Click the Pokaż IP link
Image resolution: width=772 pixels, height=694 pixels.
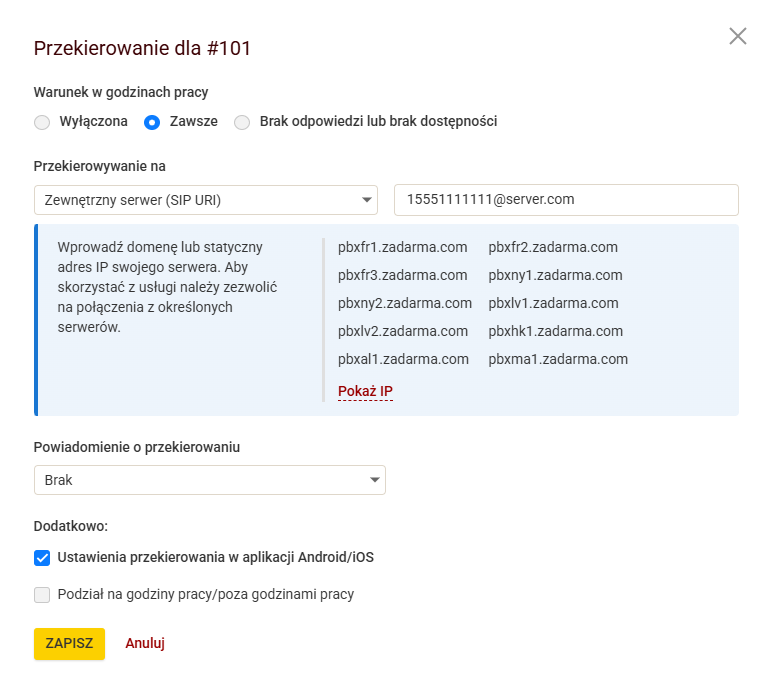(x=365, y=391)
